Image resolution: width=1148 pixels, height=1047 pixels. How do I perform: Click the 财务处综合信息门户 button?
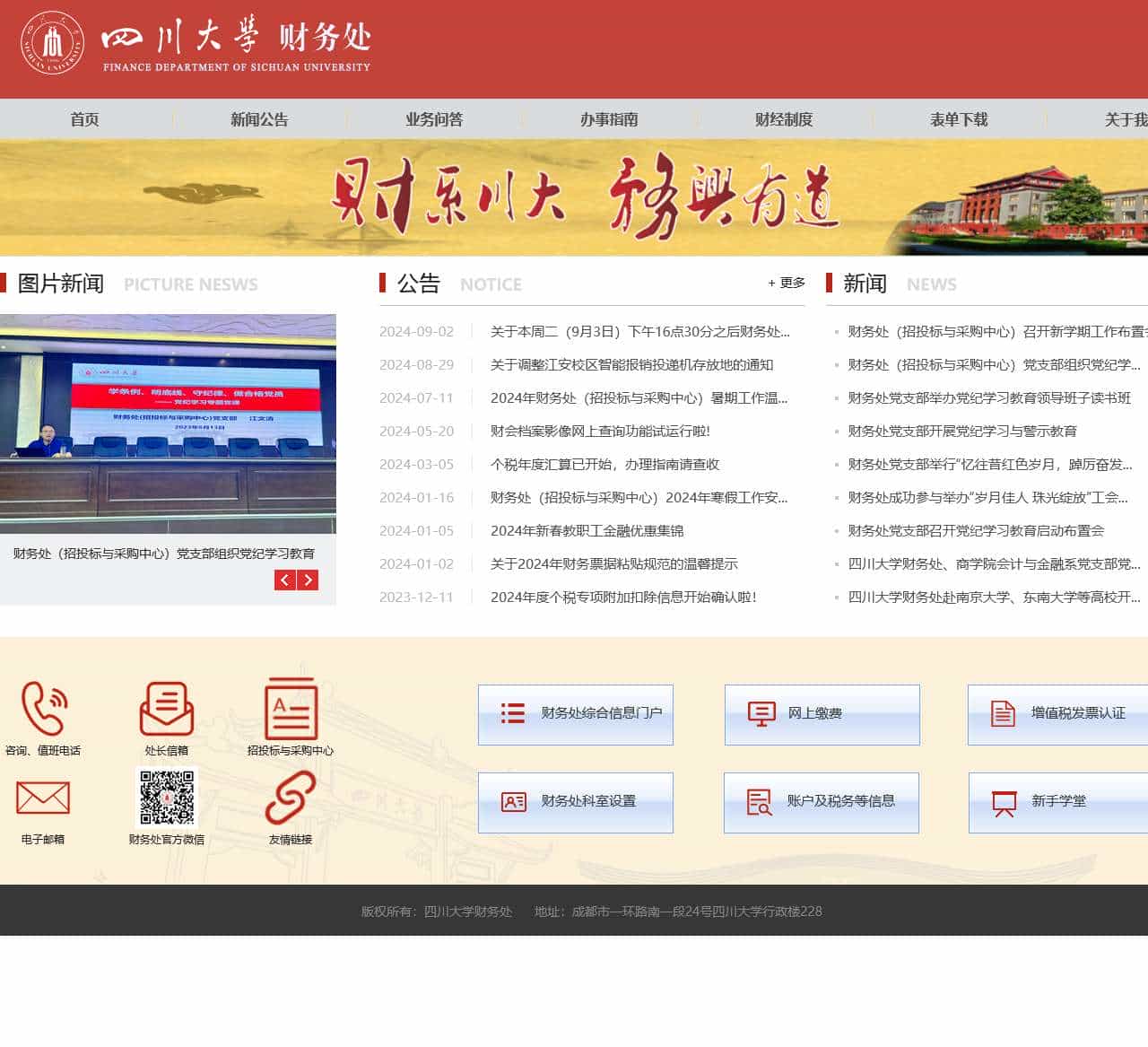coord(576,714)
